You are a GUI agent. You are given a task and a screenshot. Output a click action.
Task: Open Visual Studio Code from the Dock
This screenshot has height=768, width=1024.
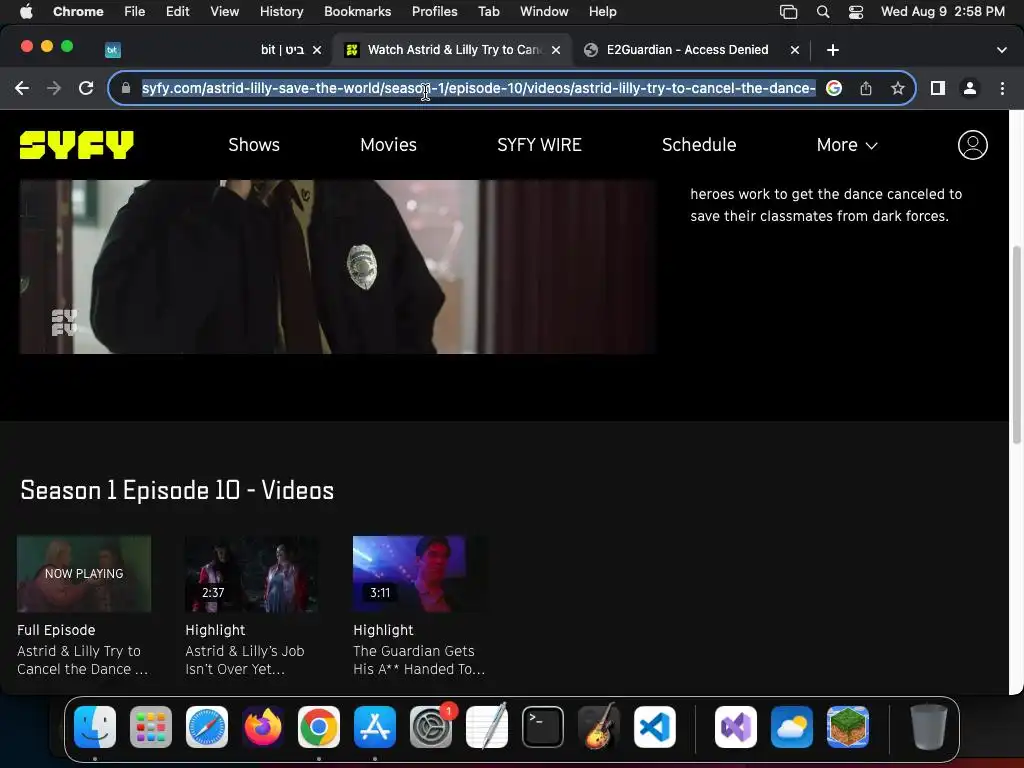pos(655,727)
